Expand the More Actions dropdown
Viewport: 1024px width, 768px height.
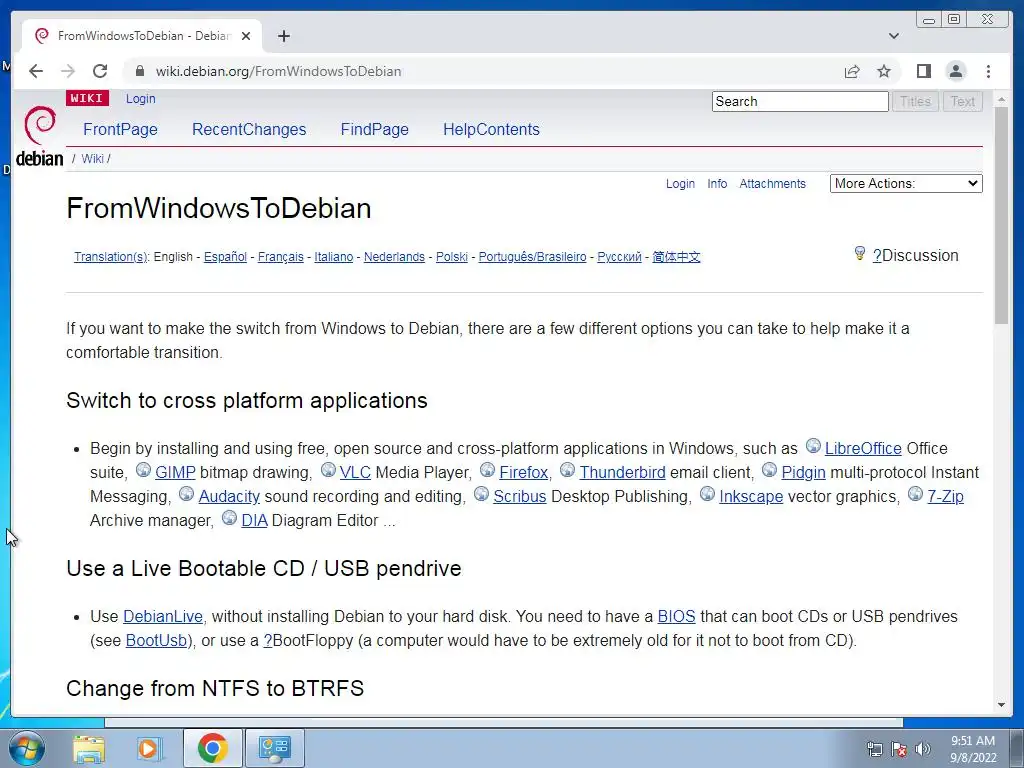906,184
